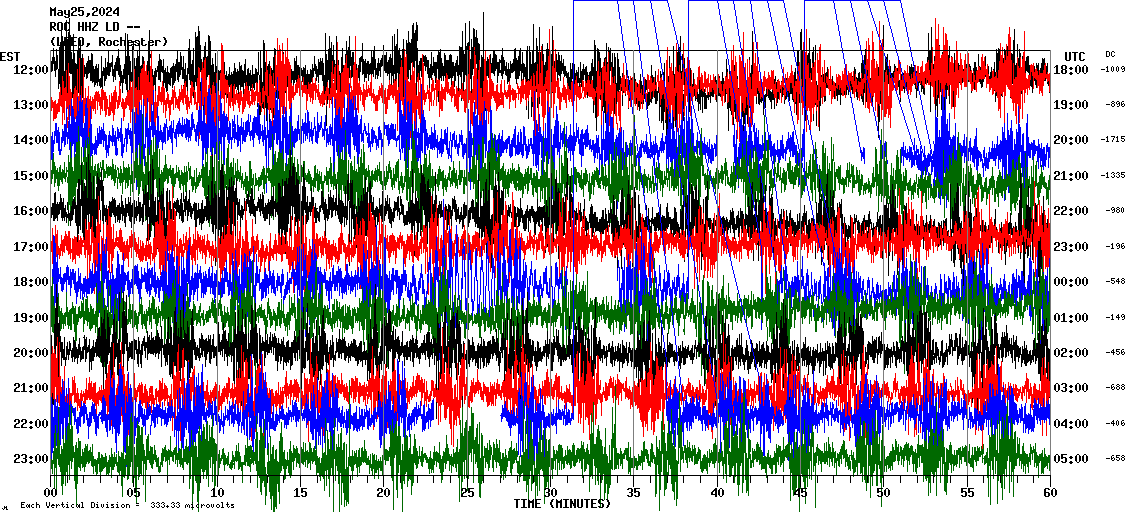This screenshot has width=1130, height=519.
Task: Click the 18:00 EST row label
Action: pos(31,282)
